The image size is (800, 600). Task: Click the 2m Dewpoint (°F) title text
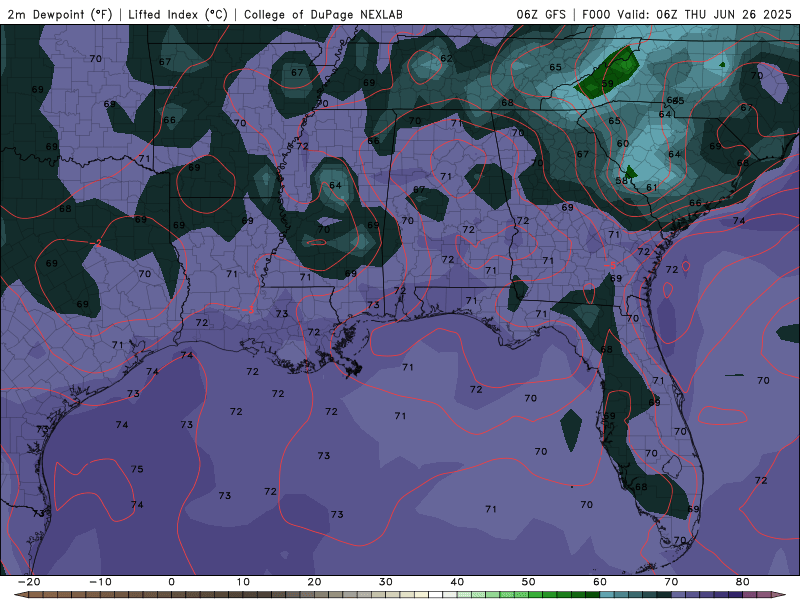[x=59, y=15]
